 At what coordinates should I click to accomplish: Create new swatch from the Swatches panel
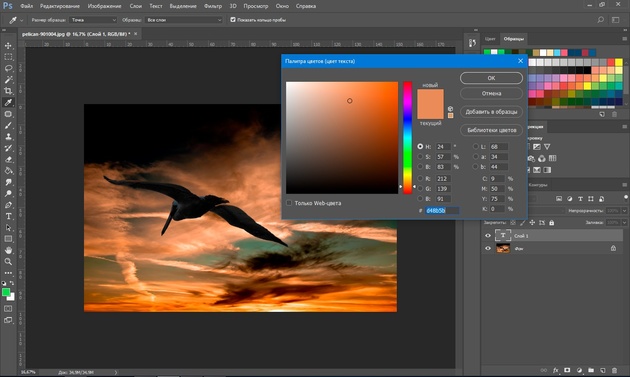602,114
